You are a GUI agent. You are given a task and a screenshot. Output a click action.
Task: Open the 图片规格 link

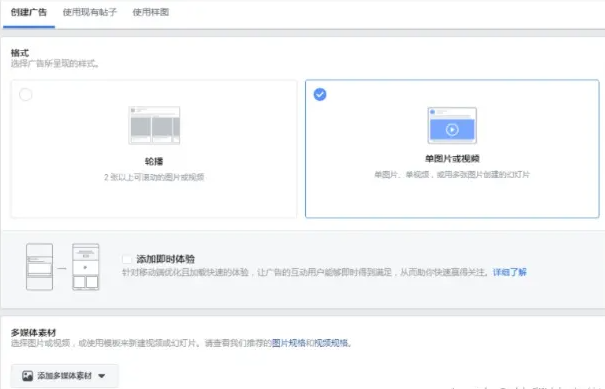pos(289,343)
